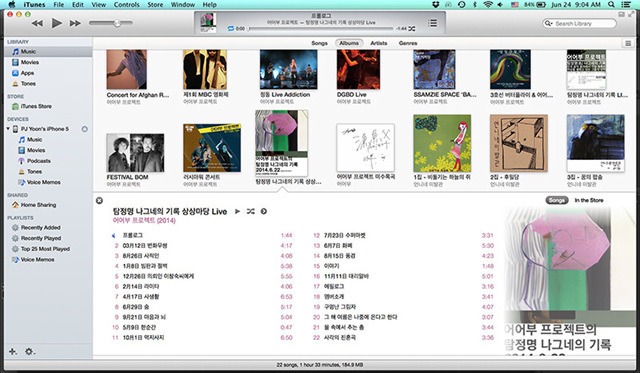Viewport: 640px width, 373px height.
Task: Open the gear settings menu at sidebar bottom
Action: point(30,351)
